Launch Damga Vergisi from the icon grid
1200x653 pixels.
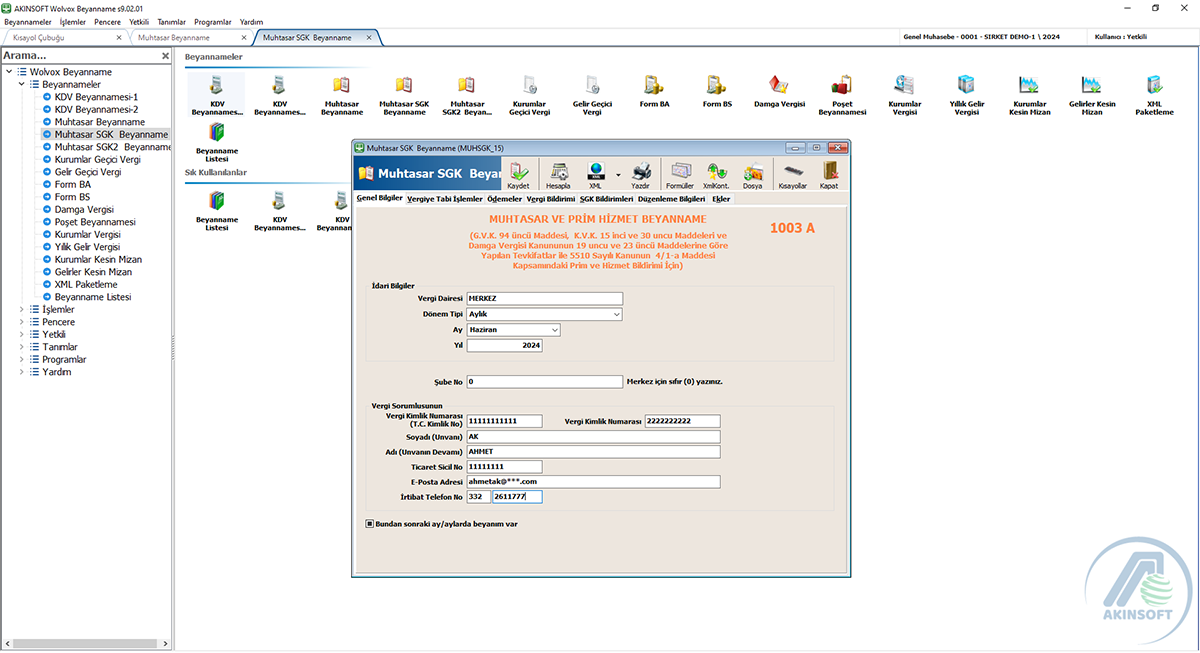click(779, 90)
